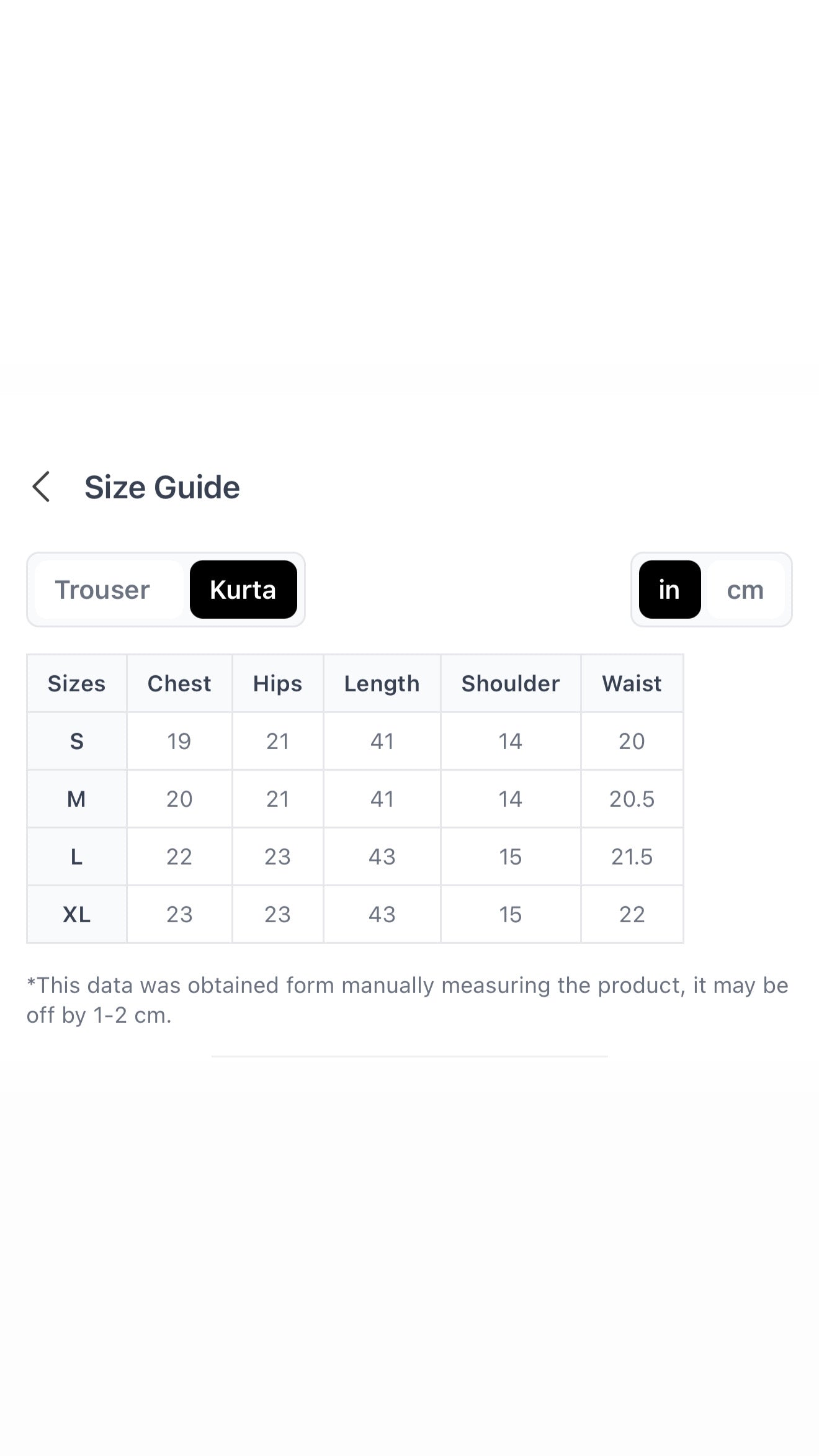The height and width of the screenshot is (1456, 819).
Task: Tap the back arrow beside Size Guide
Action: [x=41, y=487]
